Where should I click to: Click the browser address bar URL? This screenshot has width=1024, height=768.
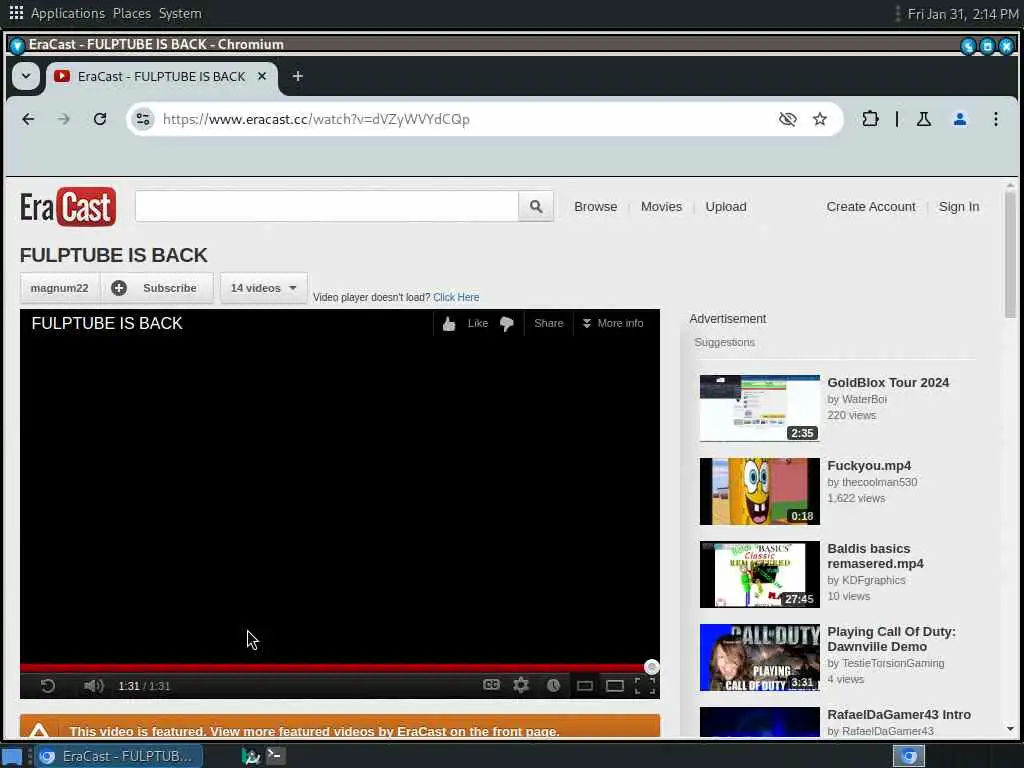click(x=316, y=119)
